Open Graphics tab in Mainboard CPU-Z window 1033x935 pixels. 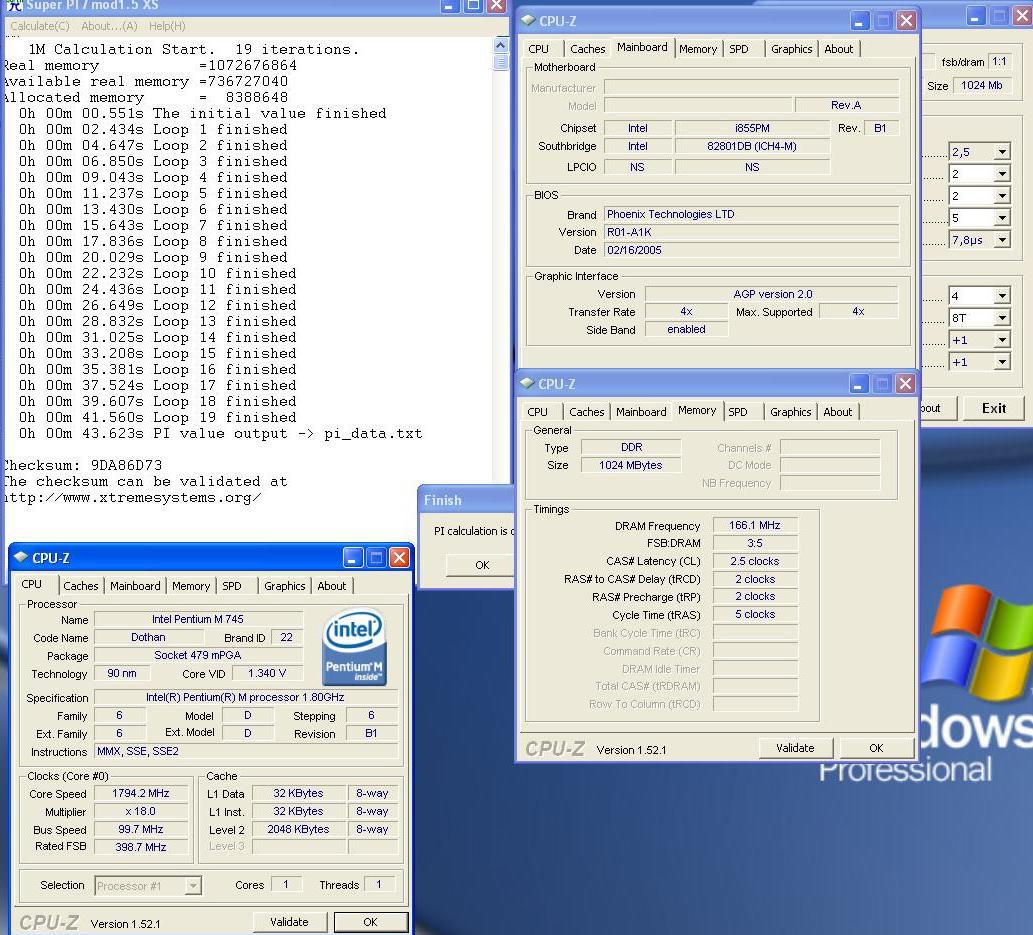click(791, 49)
